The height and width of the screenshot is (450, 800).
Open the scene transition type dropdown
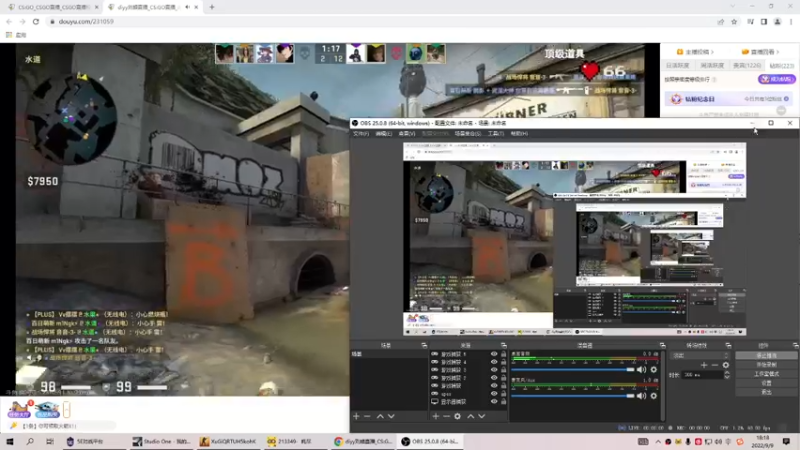pos(701,356)
